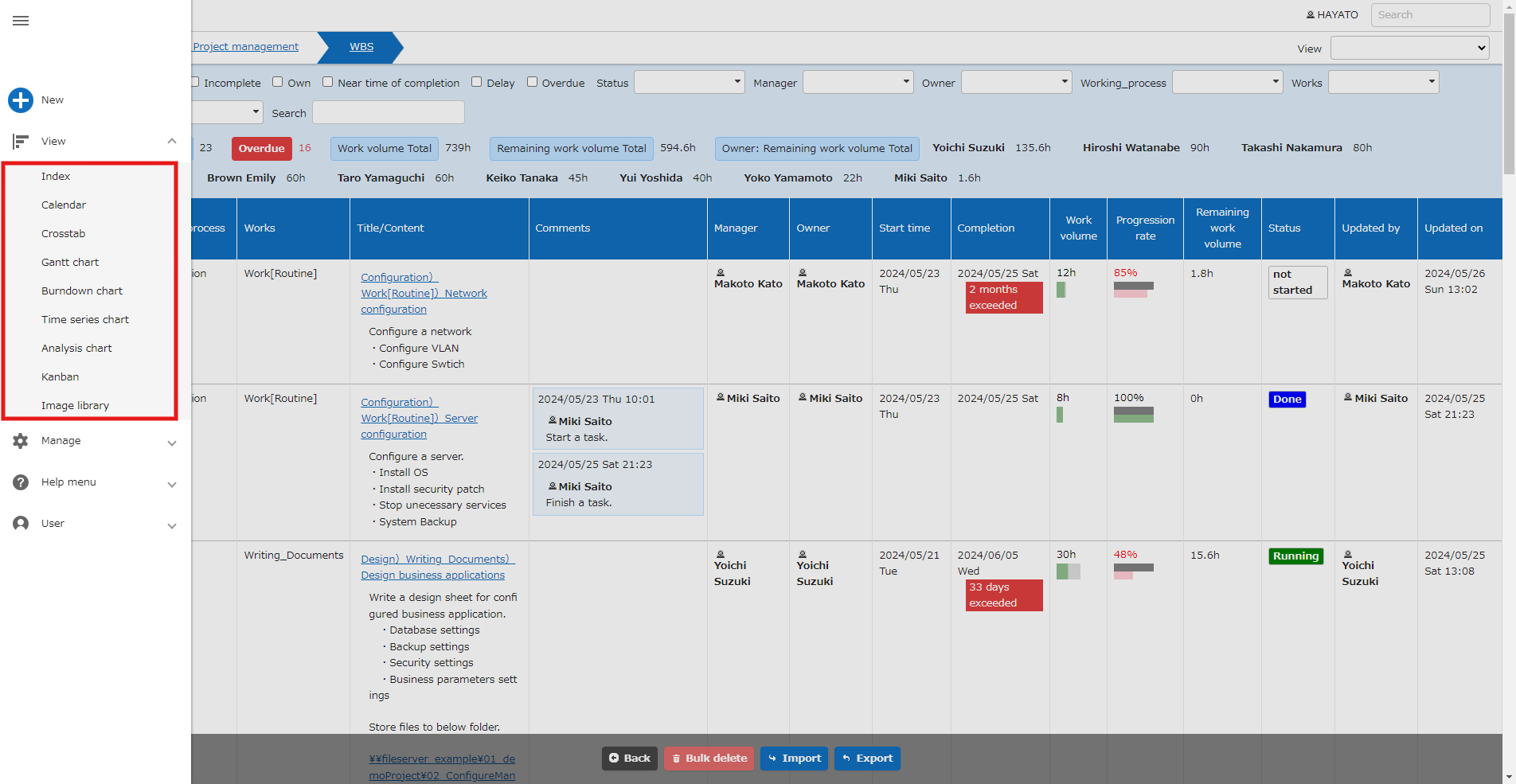This screenshot has width=1516, height=784.
Task: Click the user icon beside HAYATO
Action: pos(1311,15)
